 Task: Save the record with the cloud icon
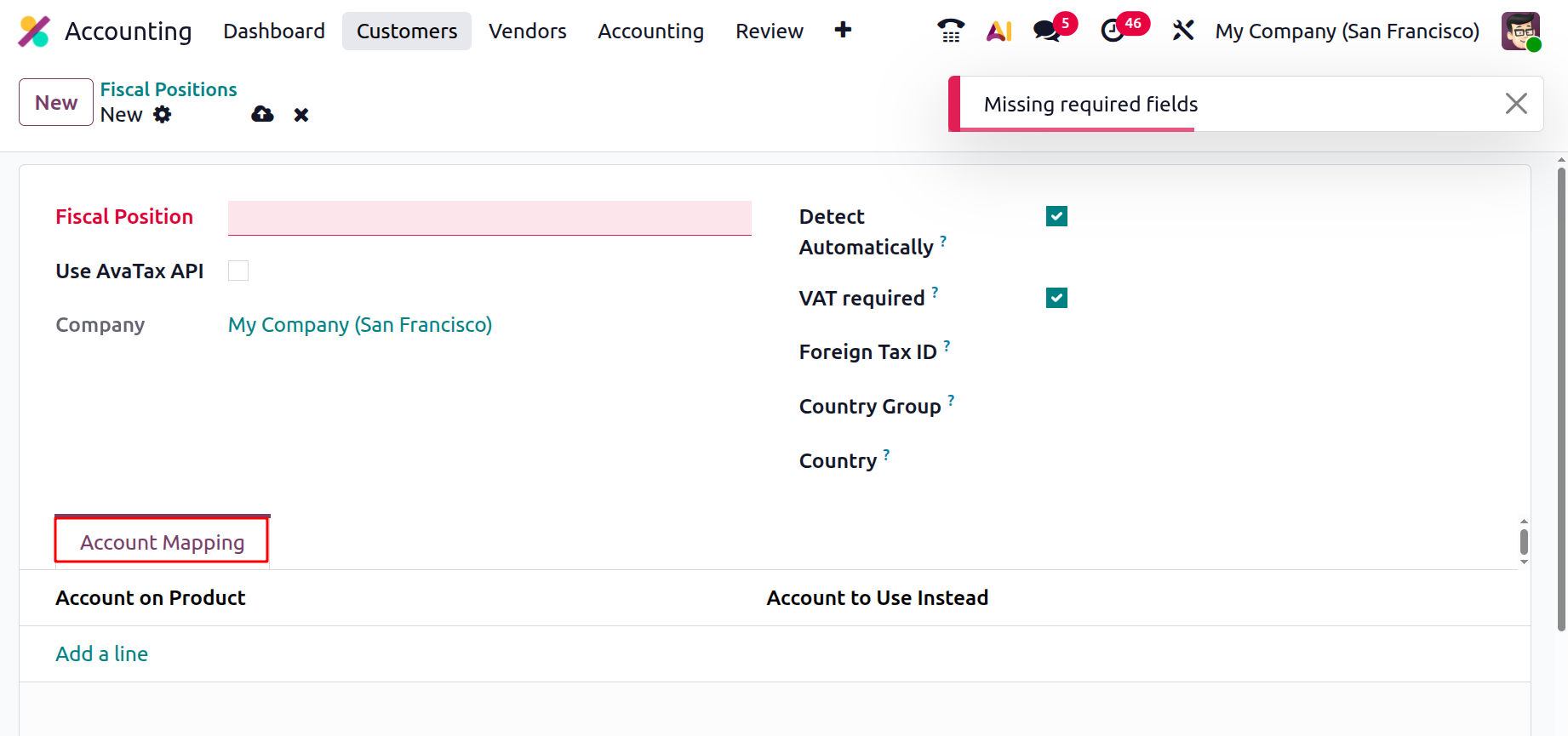262,115
